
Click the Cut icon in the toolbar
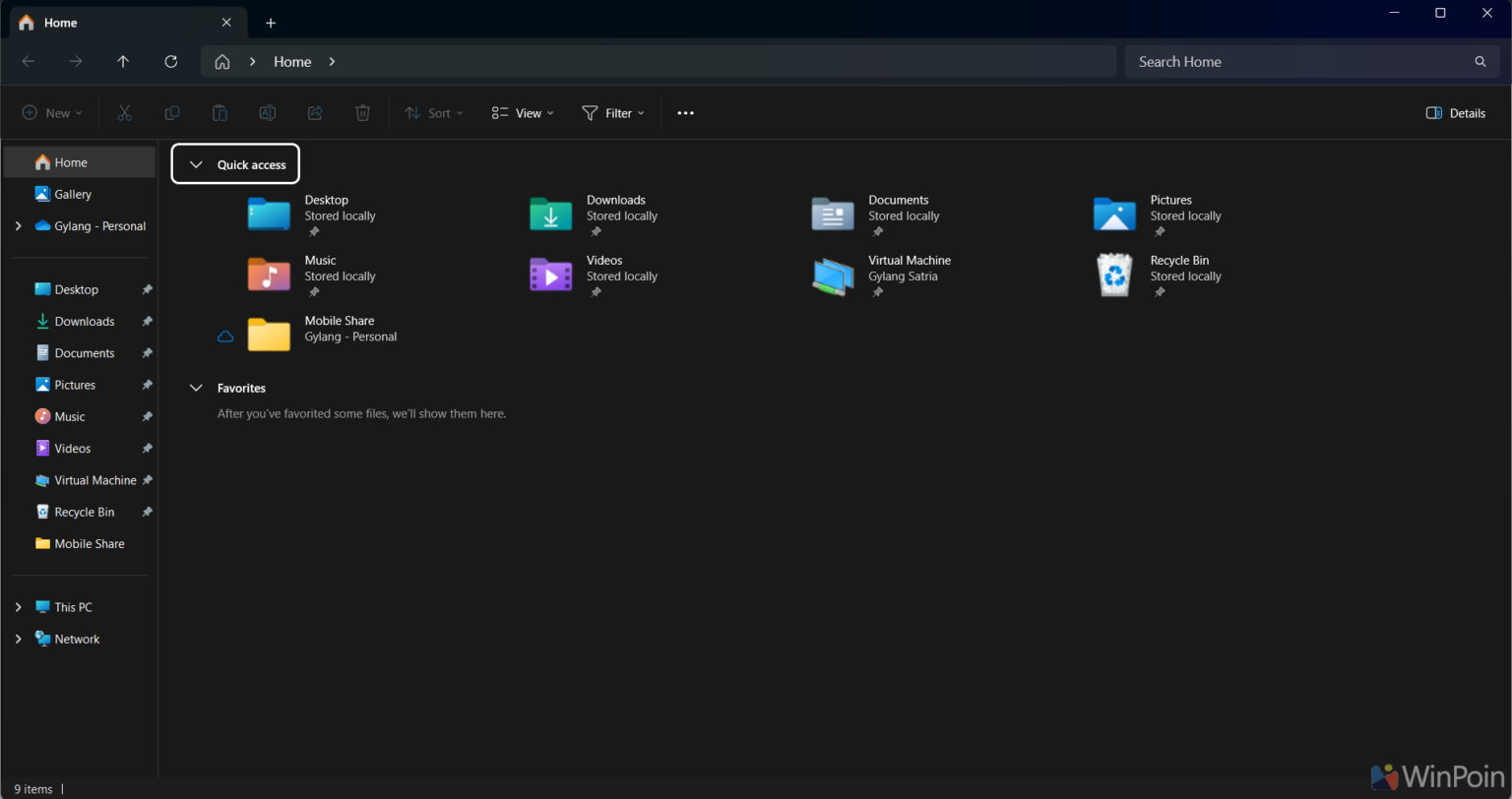click(124, 112)
